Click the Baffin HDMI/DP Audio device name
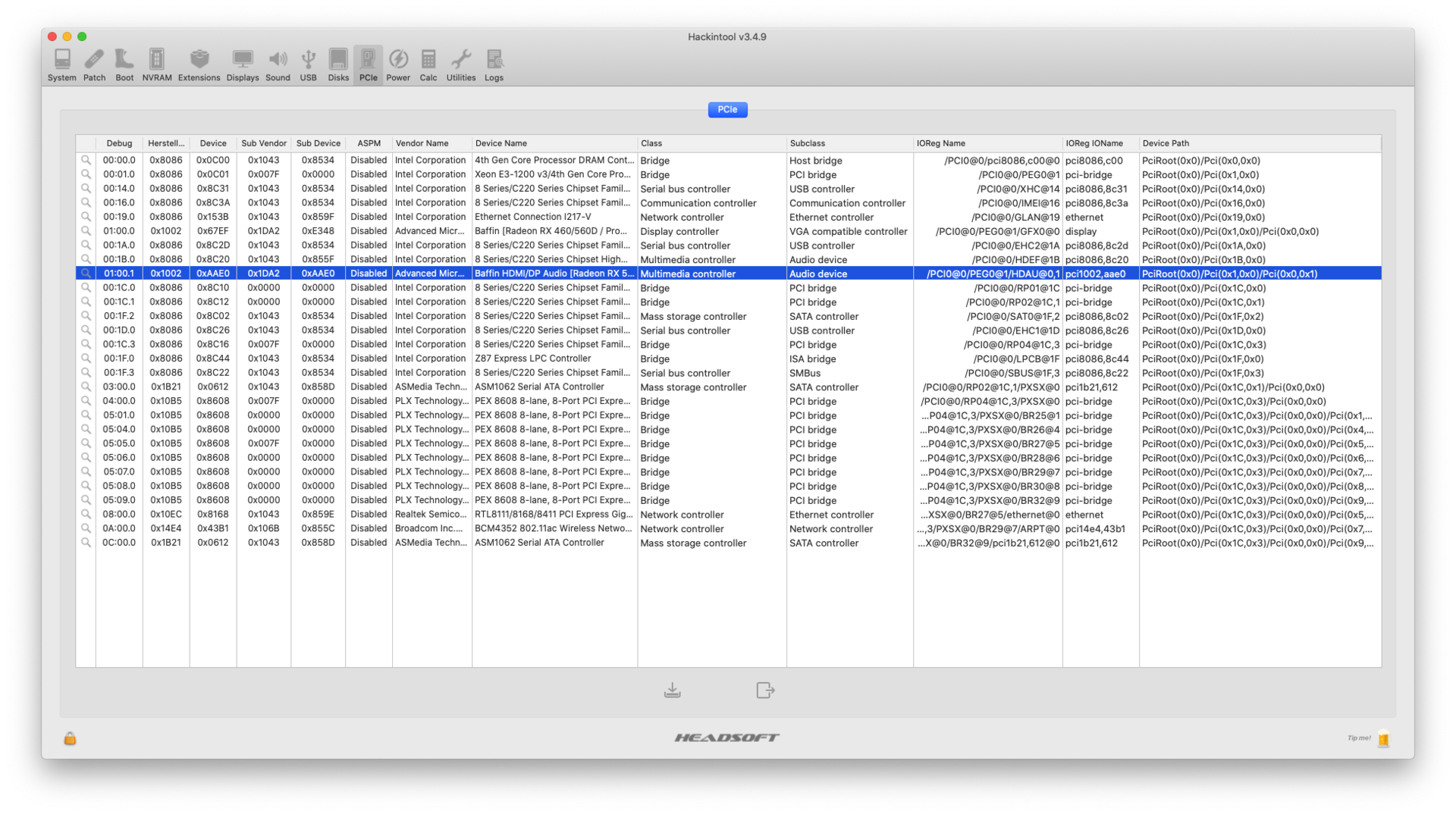This screenshot has width=1456, height=814. 554,274
